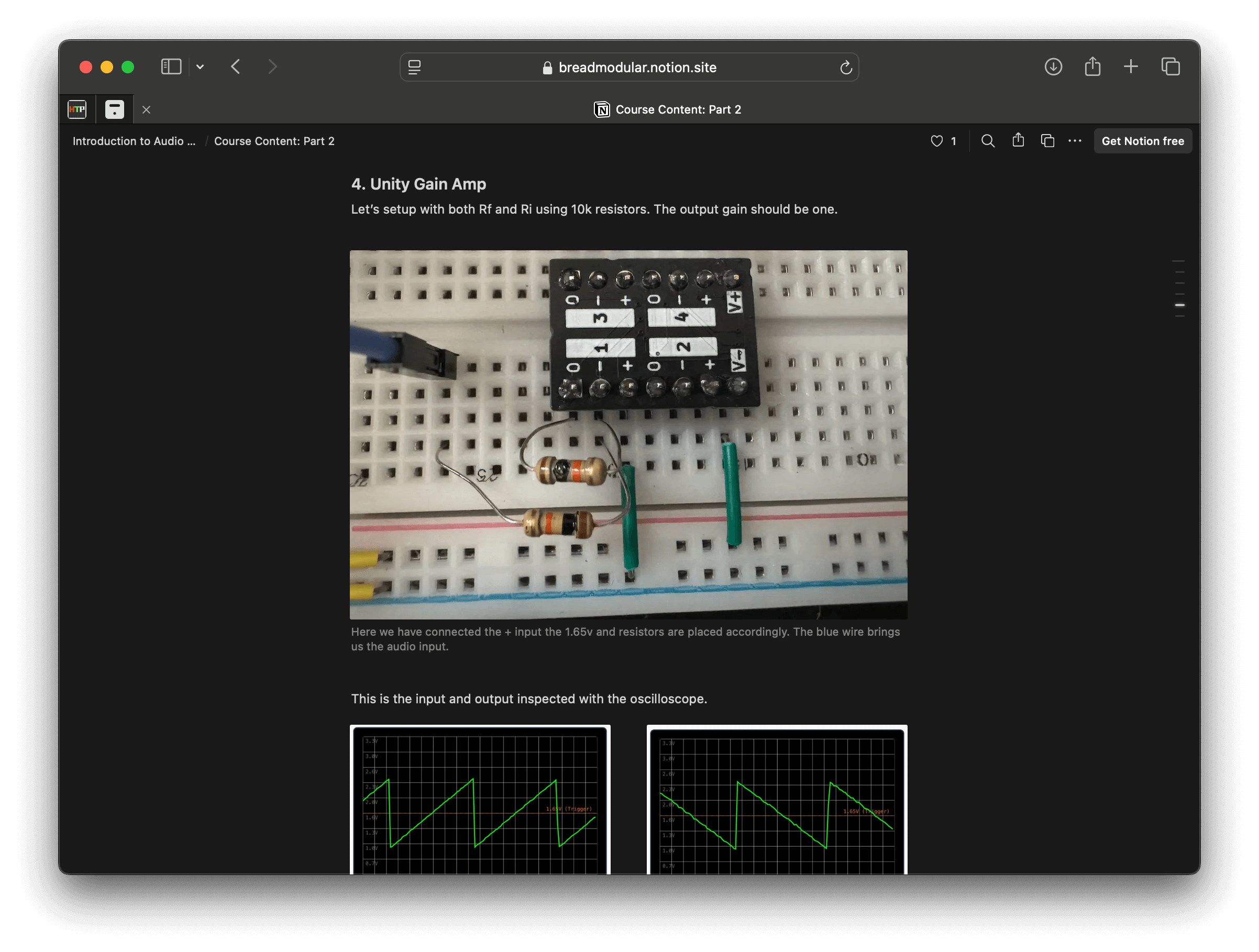
Task: Open the page options ellipsis menu
Action: point(1075,140)
